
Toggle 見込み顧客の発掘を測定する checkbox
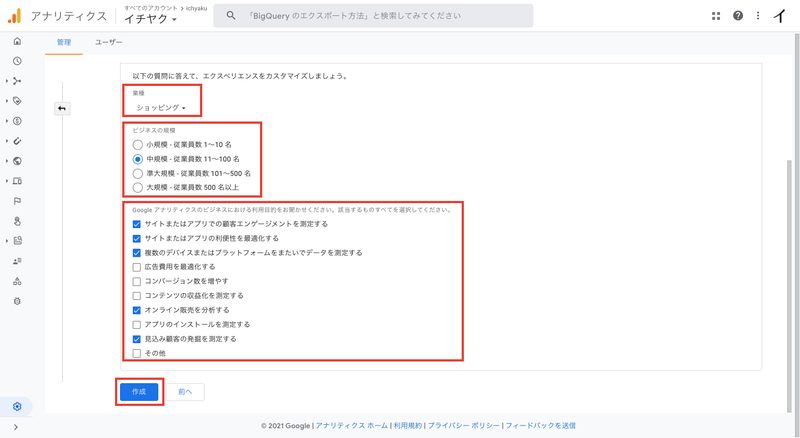[137, 339]
